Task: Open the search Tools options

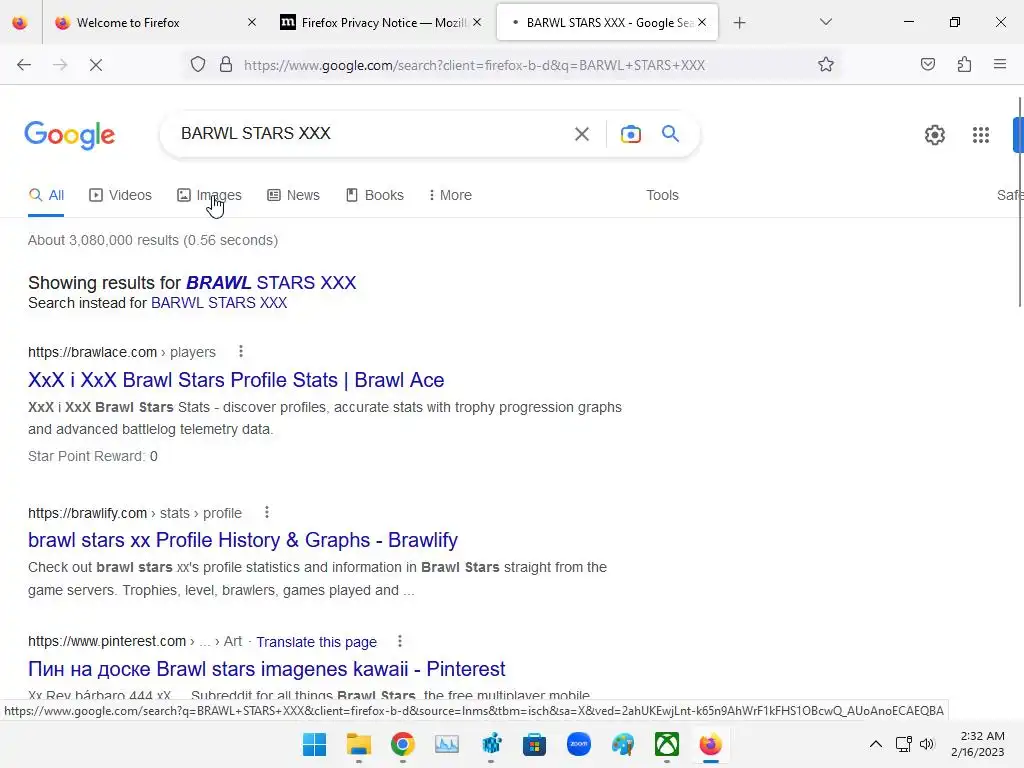Action: click(x=662, y=195)
